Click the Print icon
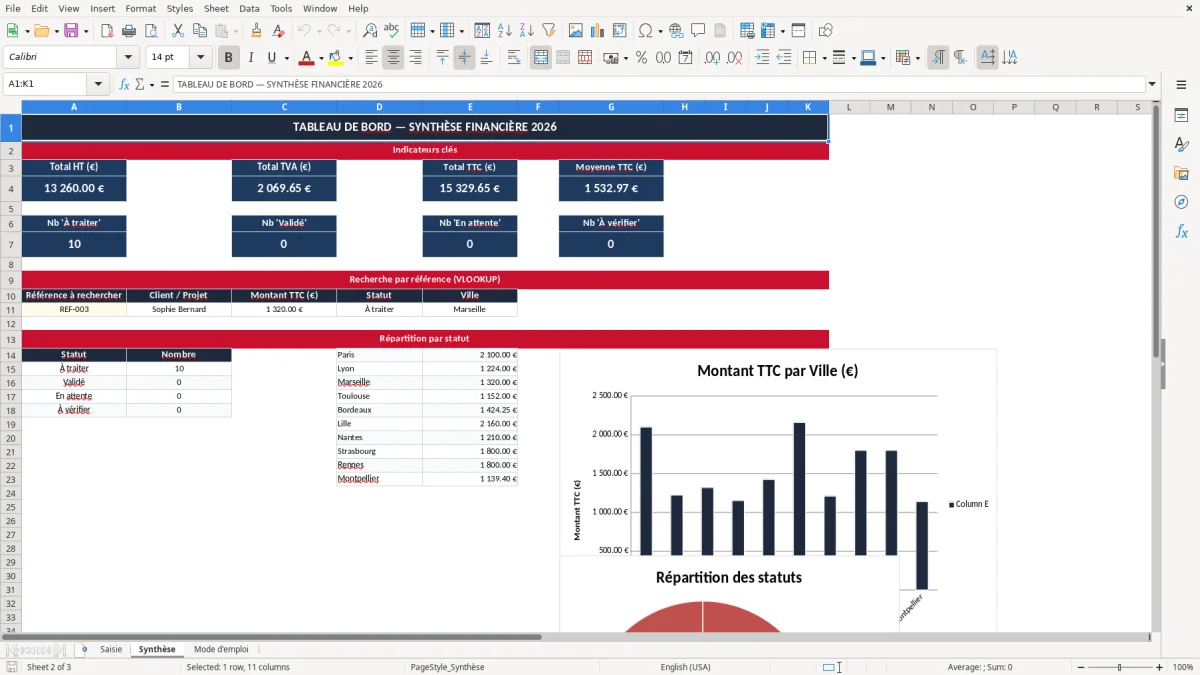The width and height of the screenshot is (1200, 675). point(128,31)
